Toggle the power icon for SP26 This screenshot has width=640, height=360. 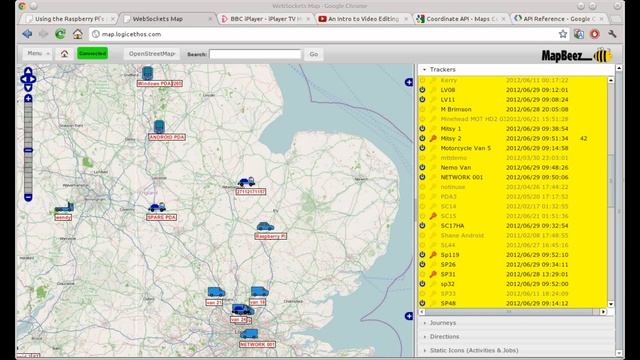[422, 264]
